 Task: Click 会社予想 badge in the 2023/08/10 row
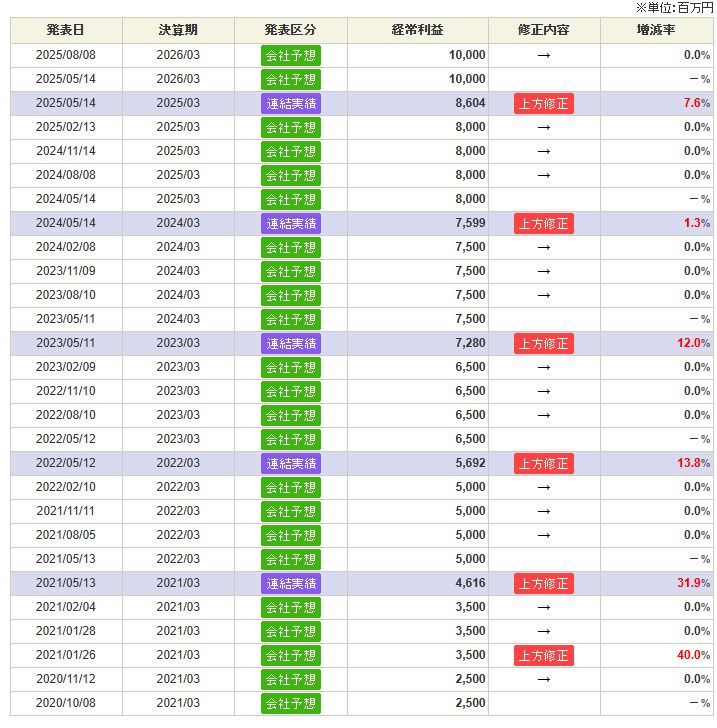click(x=291, y=296)
